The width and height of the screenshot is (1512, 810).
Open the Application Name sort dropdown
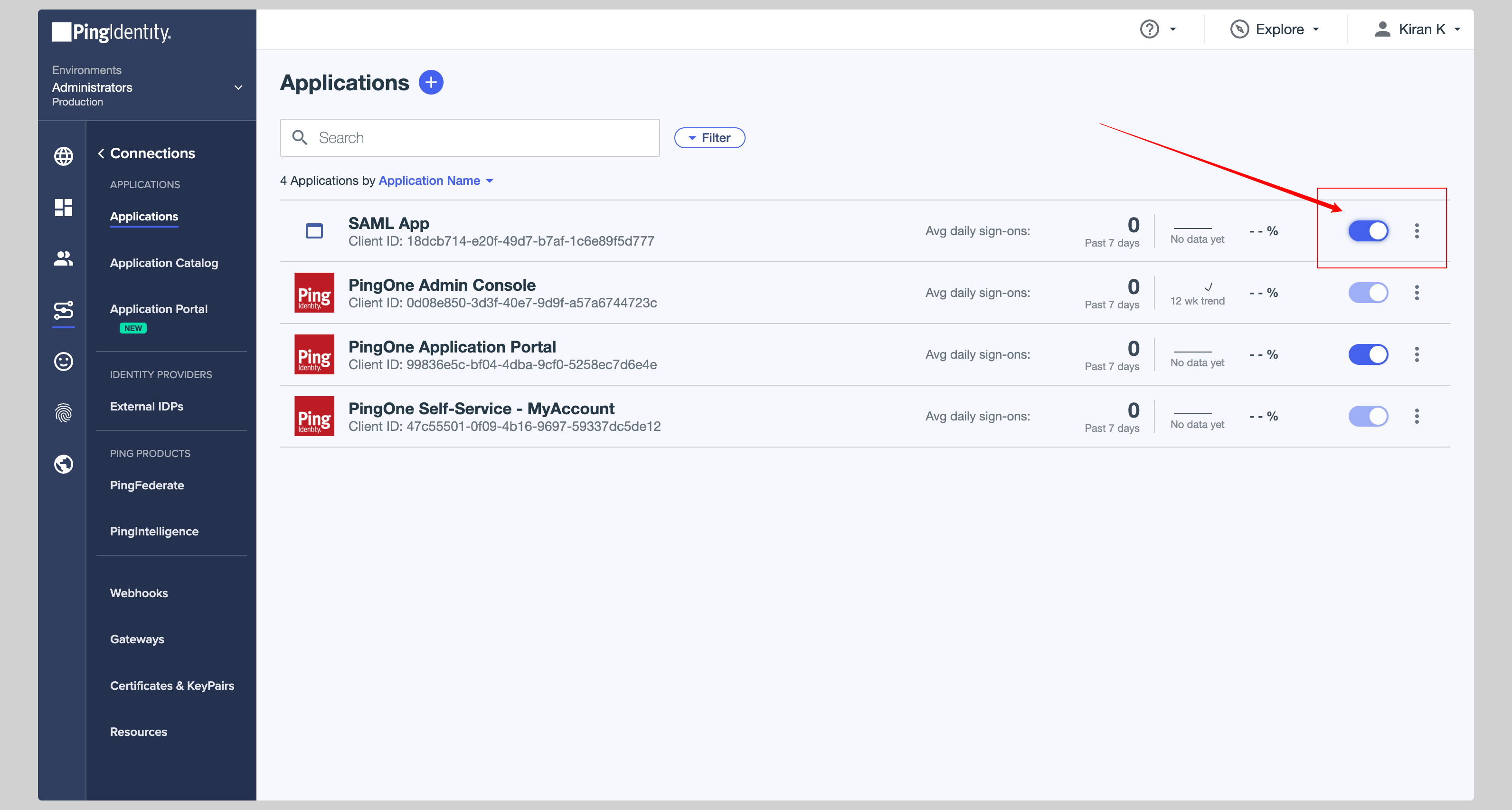coord(435,181)
